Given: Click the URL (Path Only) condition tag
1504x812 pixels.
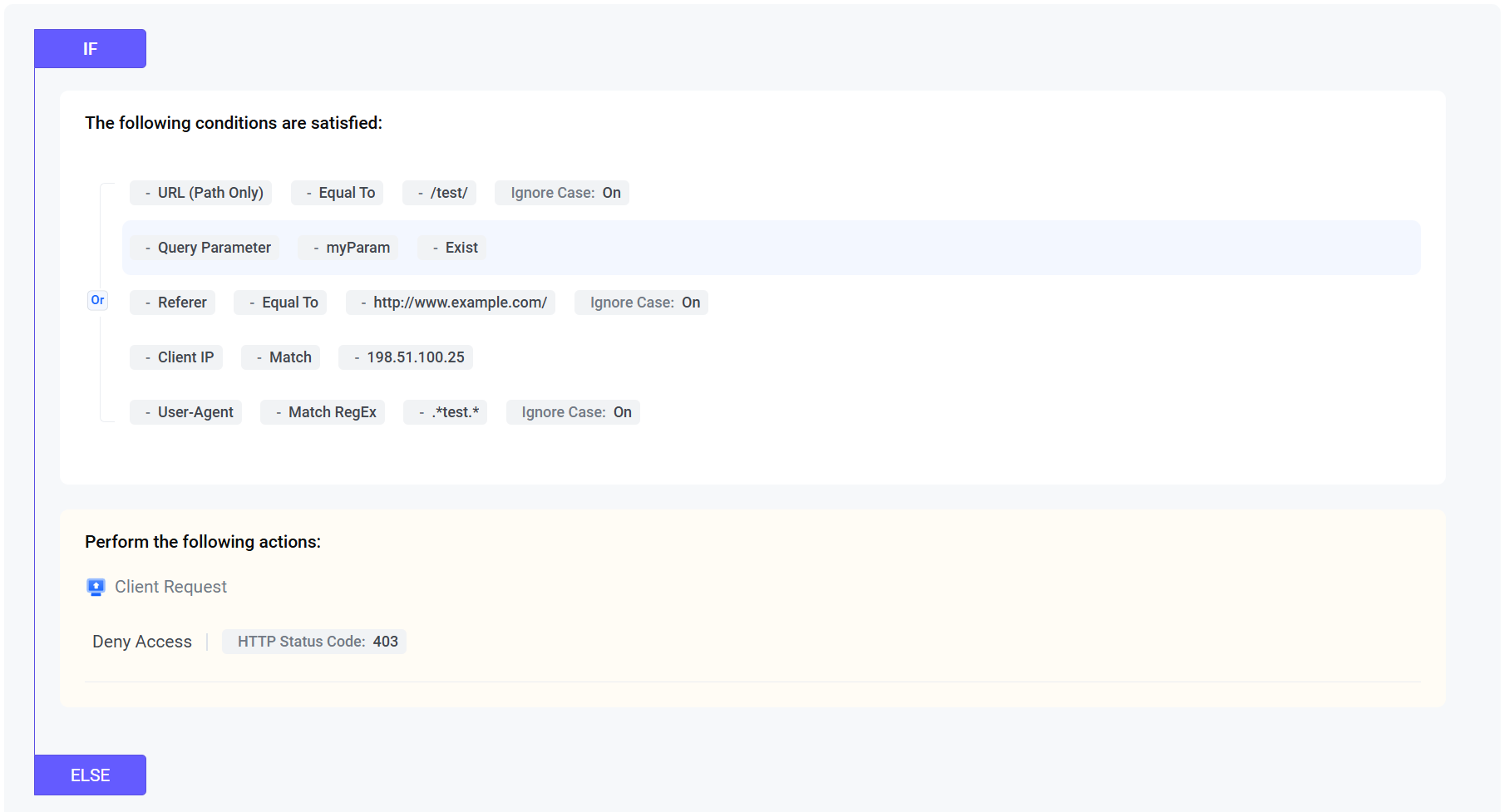Looking at the screenshot, I should [200, 193].
